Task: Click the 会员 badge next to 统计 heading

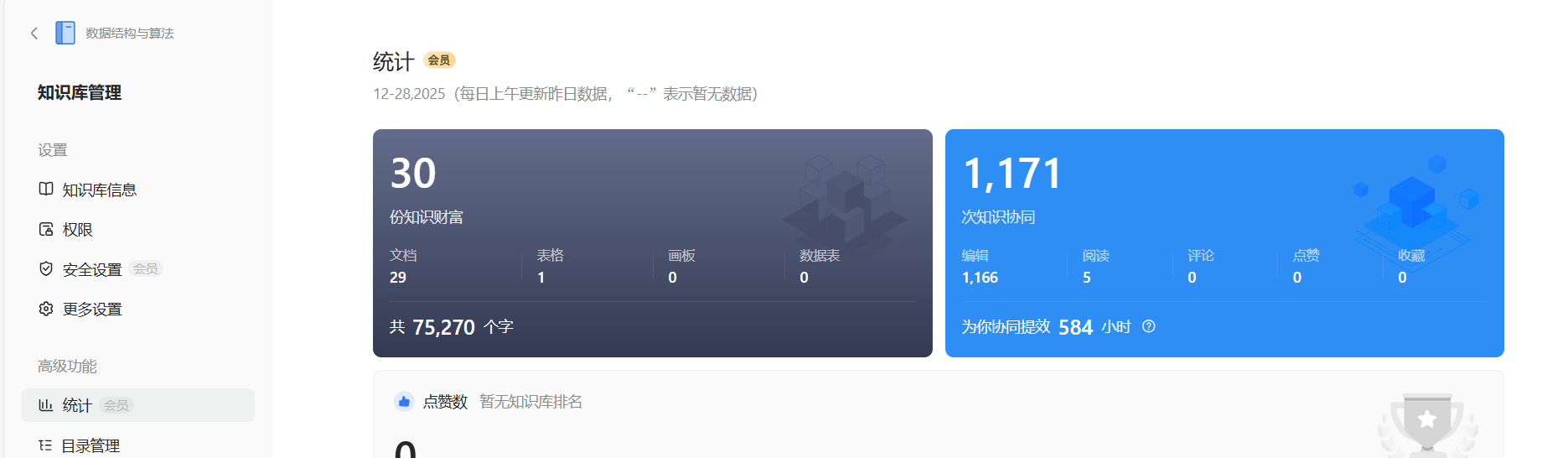Action: coord(439,60)
